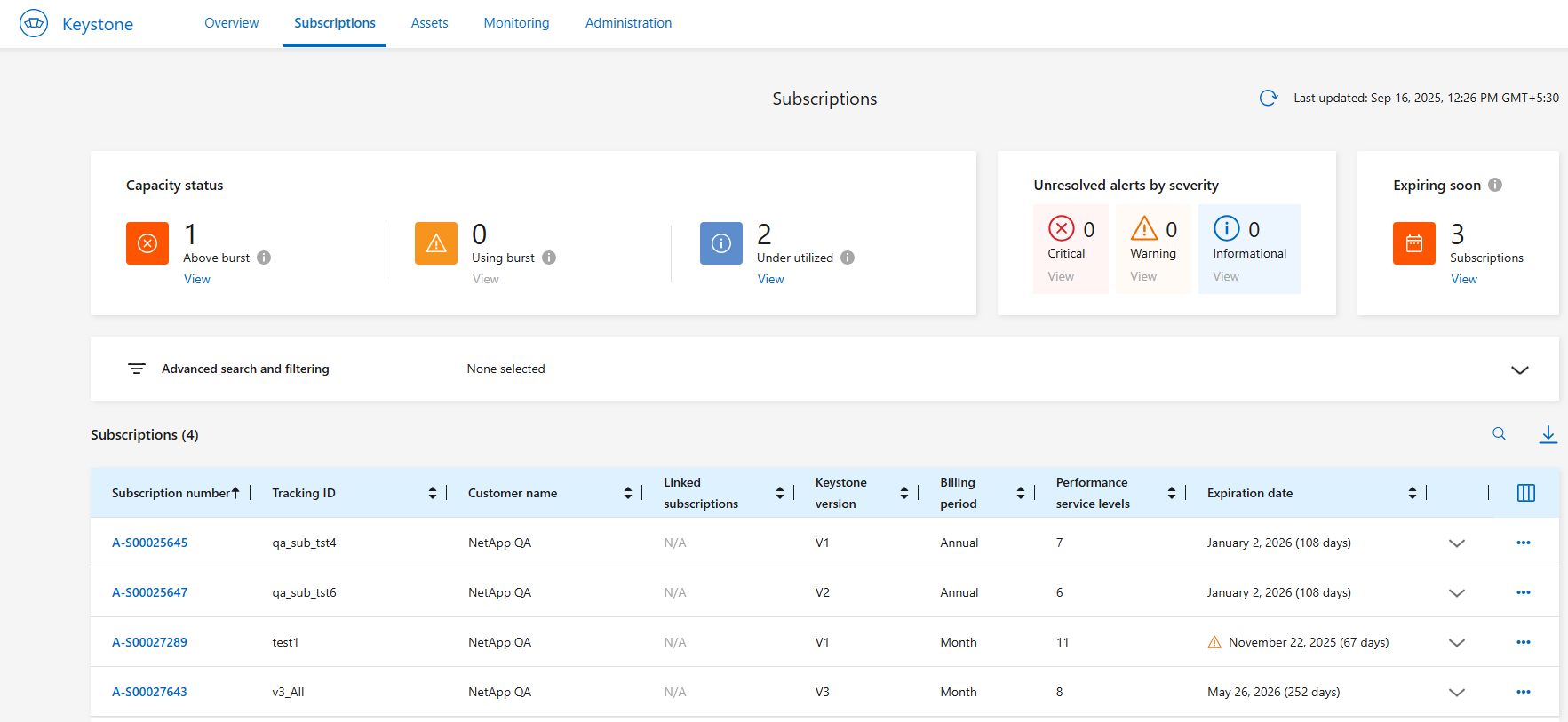Open subscription A-S00027289 link
The image size is (1568, 722).
click(x=149, y=642)
